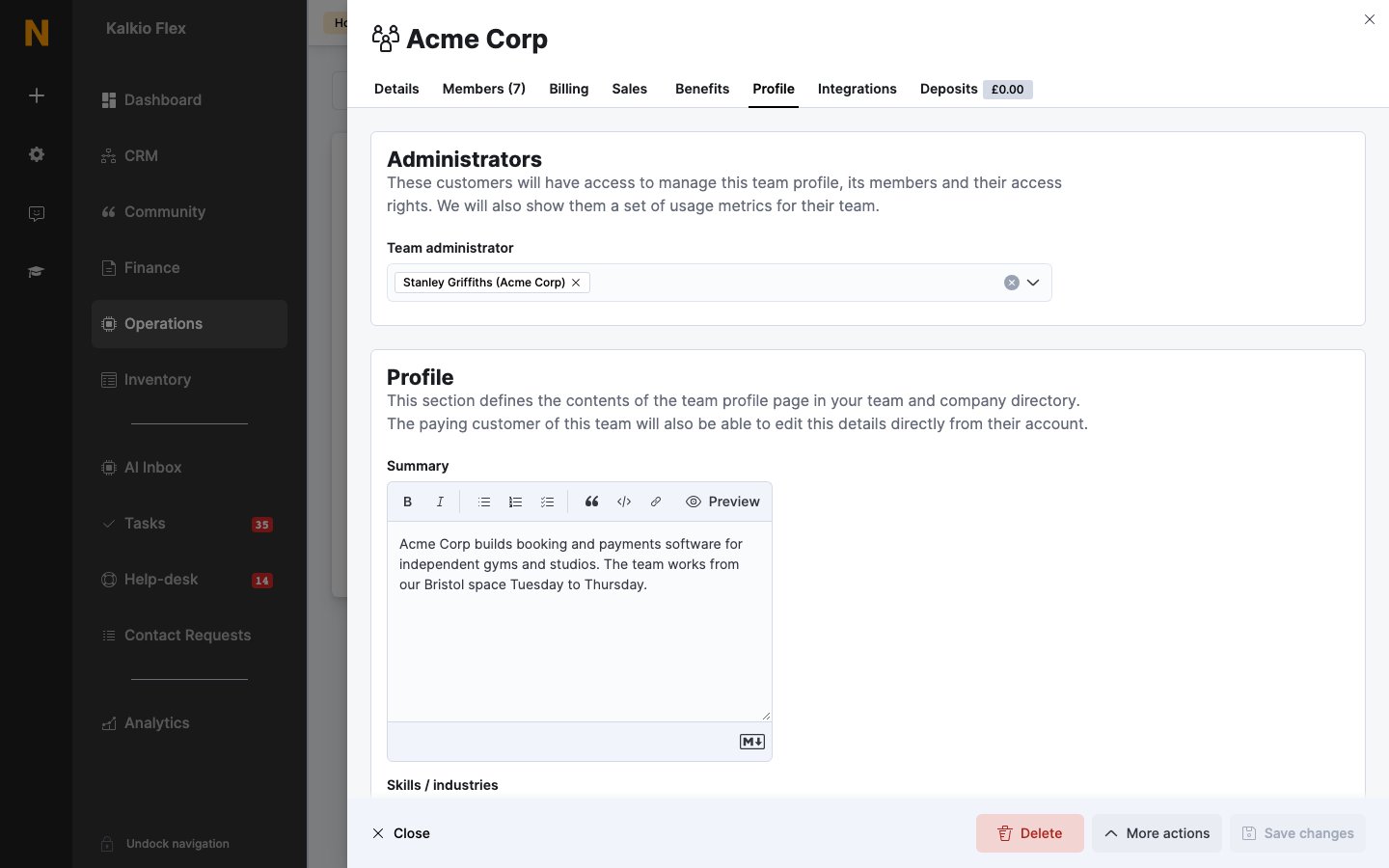1389x868 pixels.
Task: Open Finance in the sidebar
Action: (x=189, y=268)
